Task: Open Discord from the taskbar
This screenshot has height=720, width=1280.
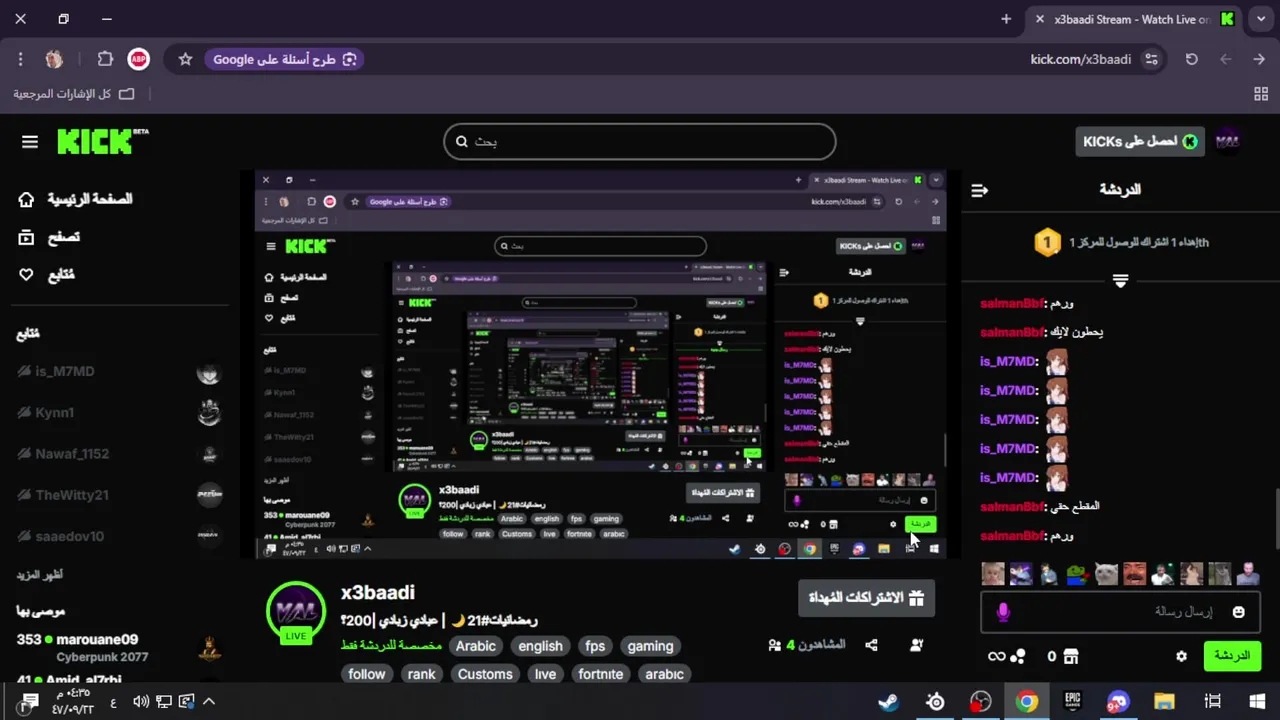Action: pos(1118,702)
